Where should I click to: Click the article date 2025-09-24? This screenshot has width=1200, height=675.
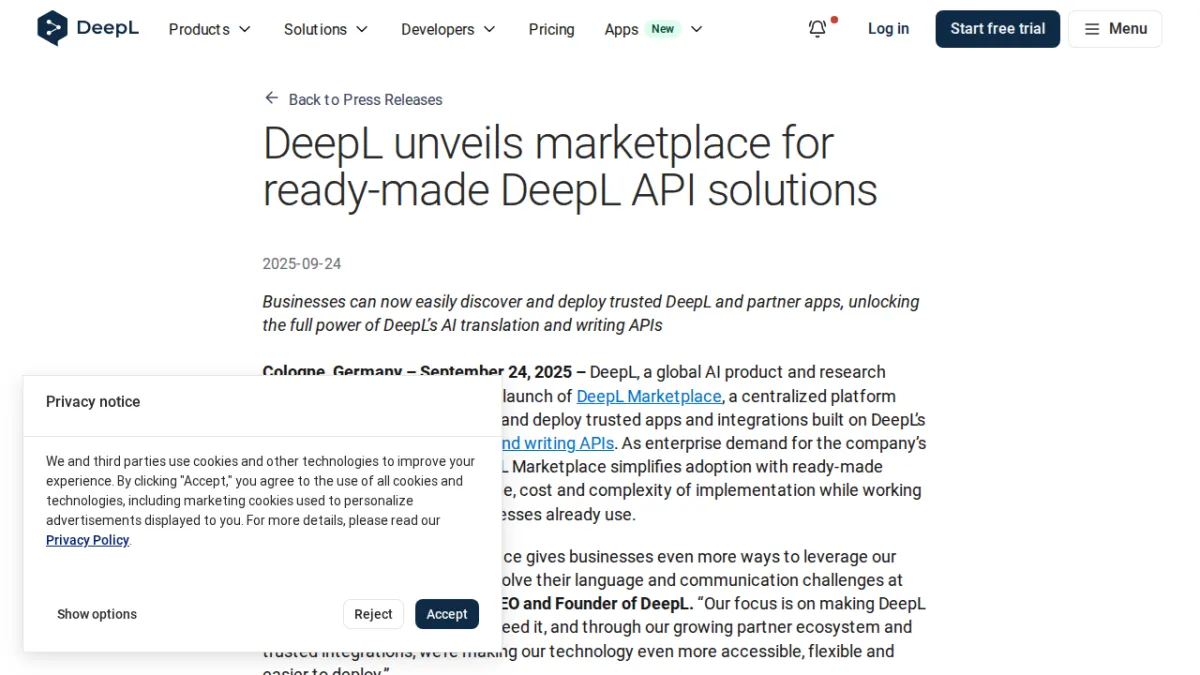(302, 264)
